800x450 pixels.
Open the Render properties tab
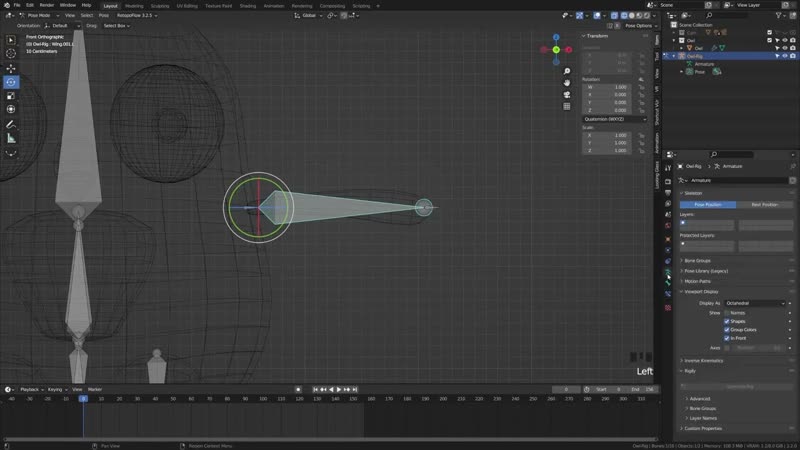668,182
